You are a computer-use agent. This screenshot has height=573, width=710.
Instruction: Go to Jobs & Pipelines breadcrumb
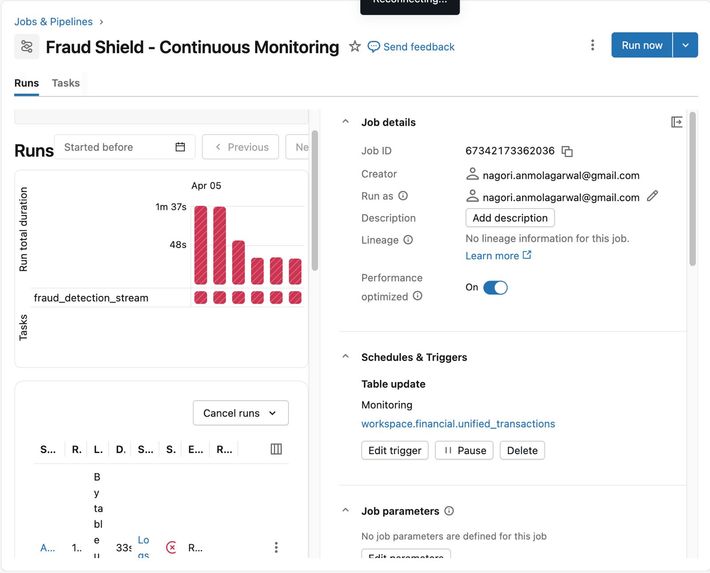pos(53,22)
